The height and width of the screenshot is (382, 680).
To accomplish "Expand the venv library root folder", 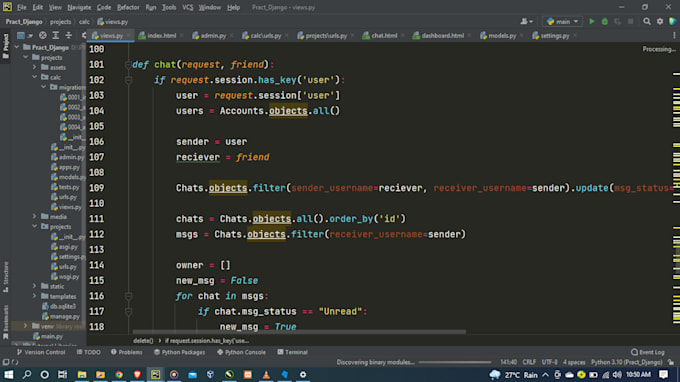I will coord(25,326).
